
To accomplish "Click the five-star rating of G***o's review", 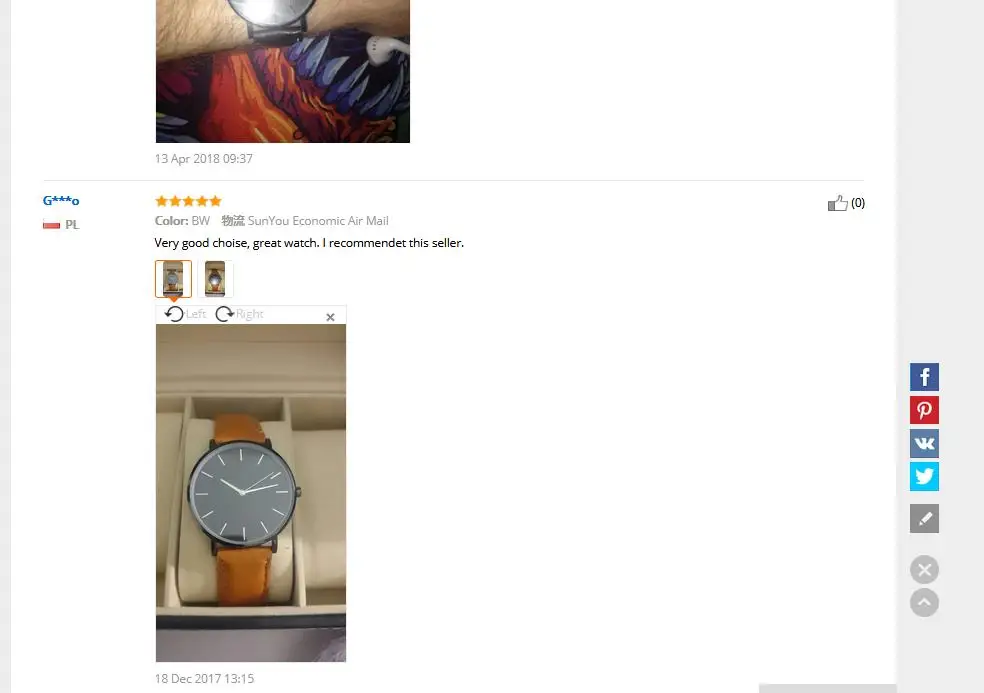I will [x=188, y=201].
